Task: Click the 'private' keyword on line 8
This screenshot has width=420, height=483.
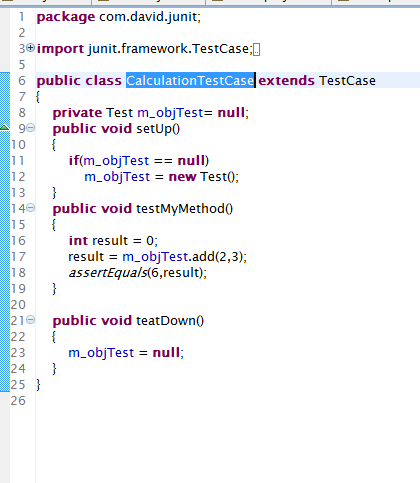Action: point(77,113)
